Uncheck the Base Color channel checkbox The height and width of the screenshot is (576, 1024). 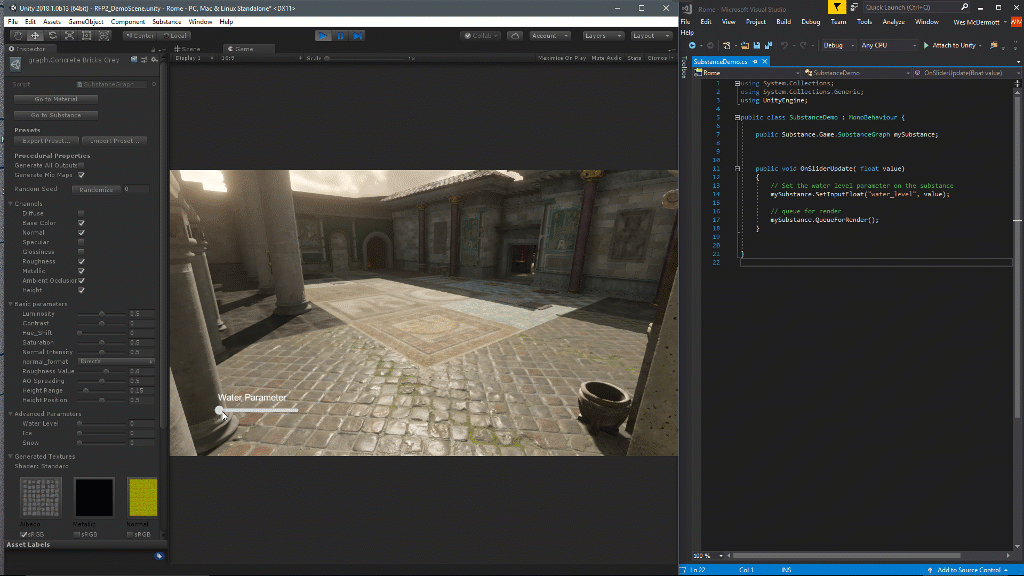tap(81, 223)
